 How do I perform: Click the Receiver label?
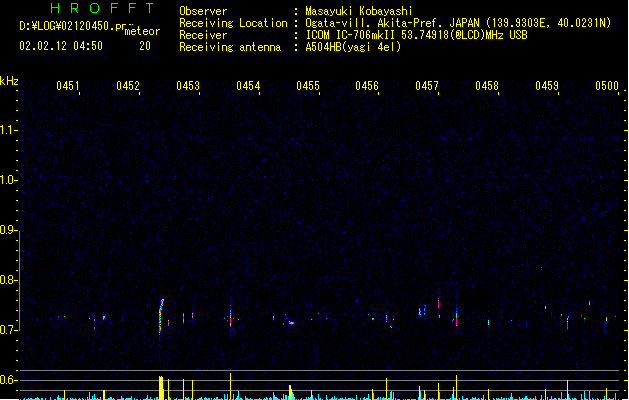203,35
